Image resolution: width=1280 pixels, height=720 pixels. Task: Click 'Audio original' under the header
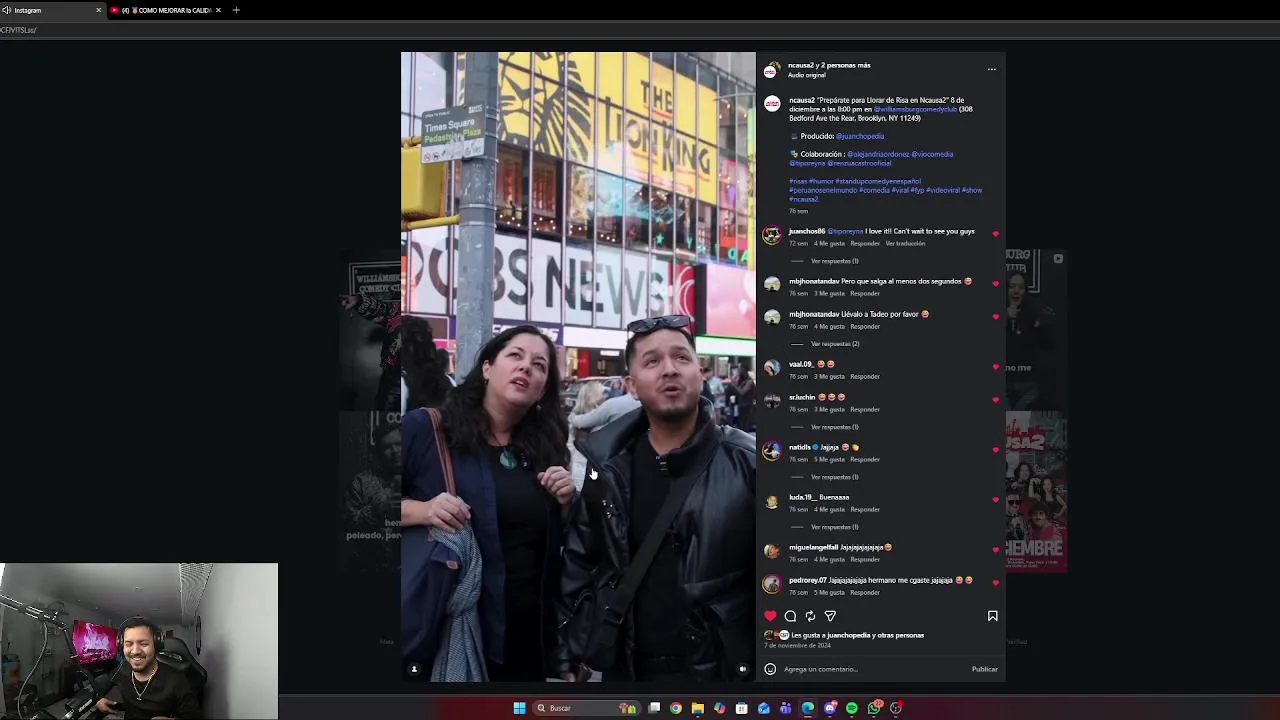[x=807, y=75]
